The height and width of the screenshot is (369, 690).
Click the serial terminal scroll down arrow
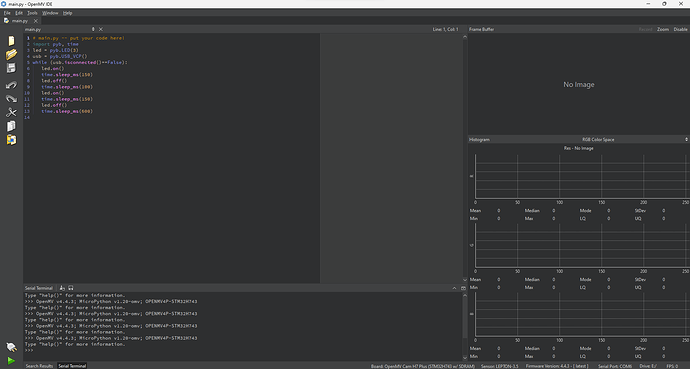465,358
